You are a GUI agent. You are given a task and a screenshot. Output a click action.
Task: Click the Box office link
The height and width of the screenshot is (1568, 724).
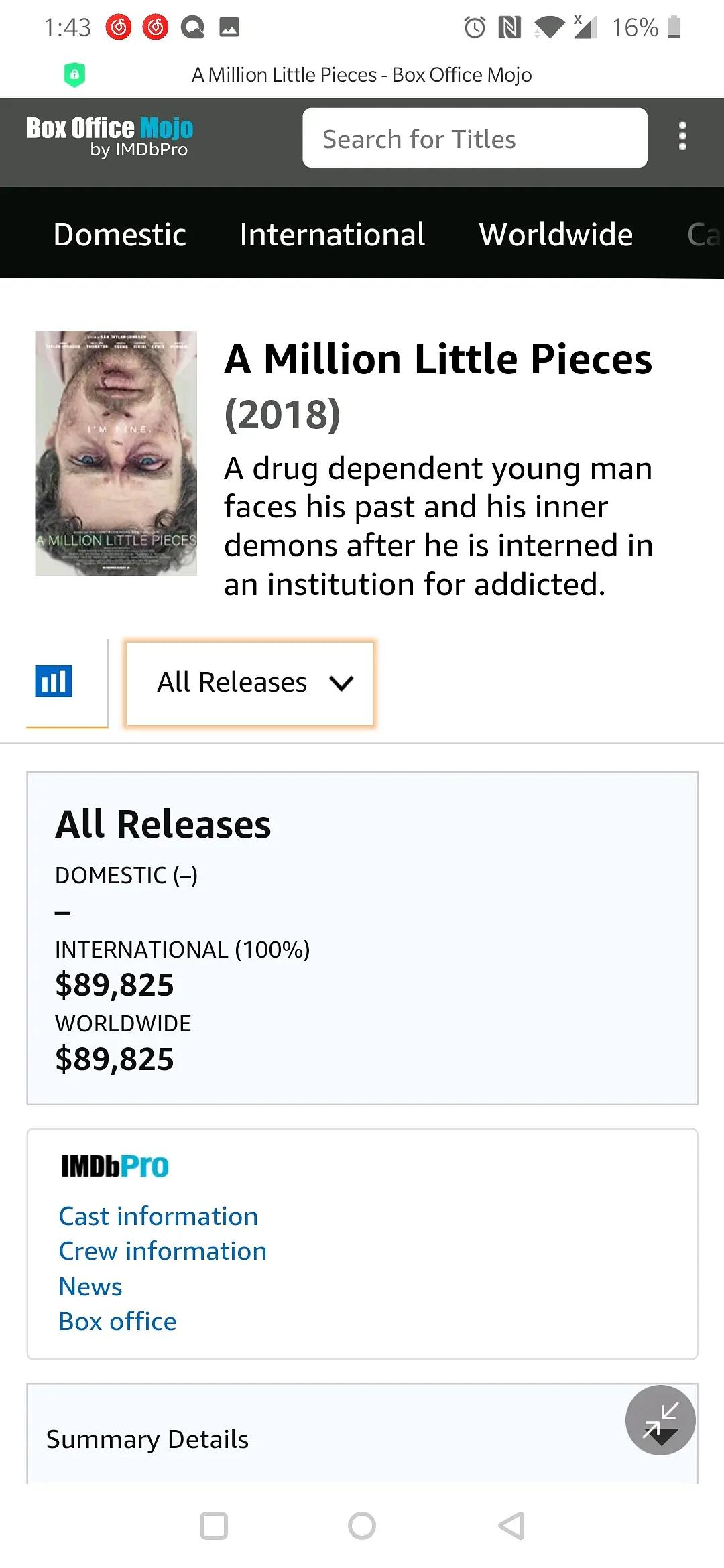(117, 1321)
